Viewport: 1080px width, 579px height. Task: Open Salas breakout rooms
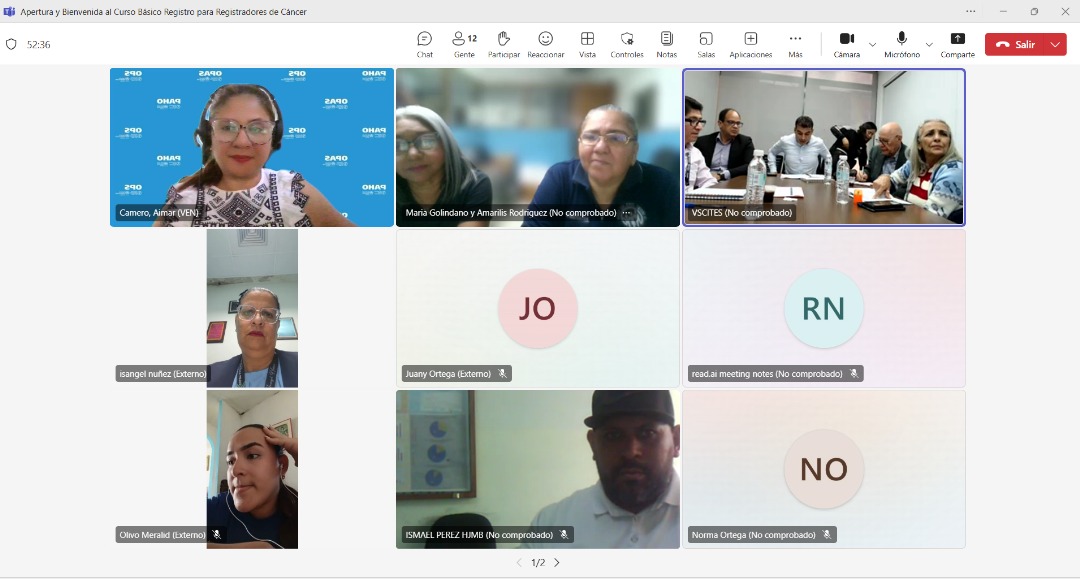pyautogui.click(x=706, y=44)
